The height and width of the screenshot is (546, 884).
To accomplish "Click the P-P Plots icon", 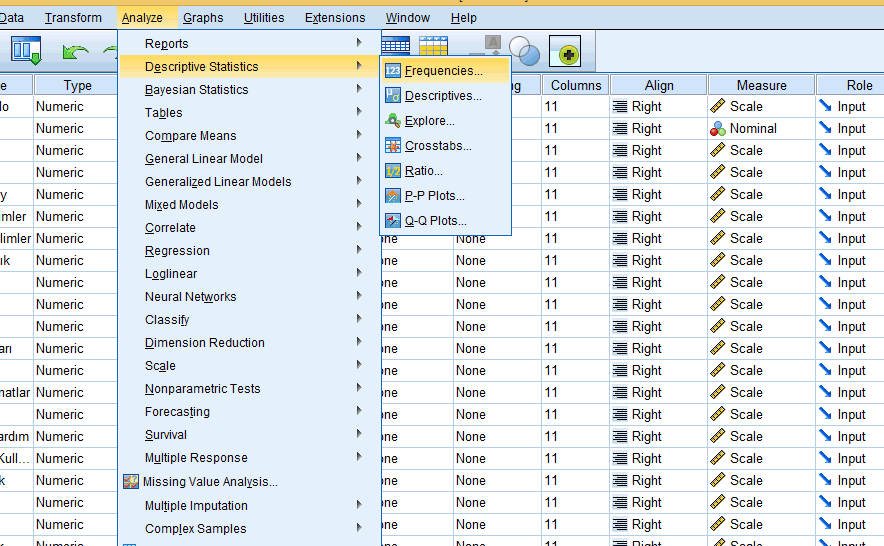I will tap(393, 196).
